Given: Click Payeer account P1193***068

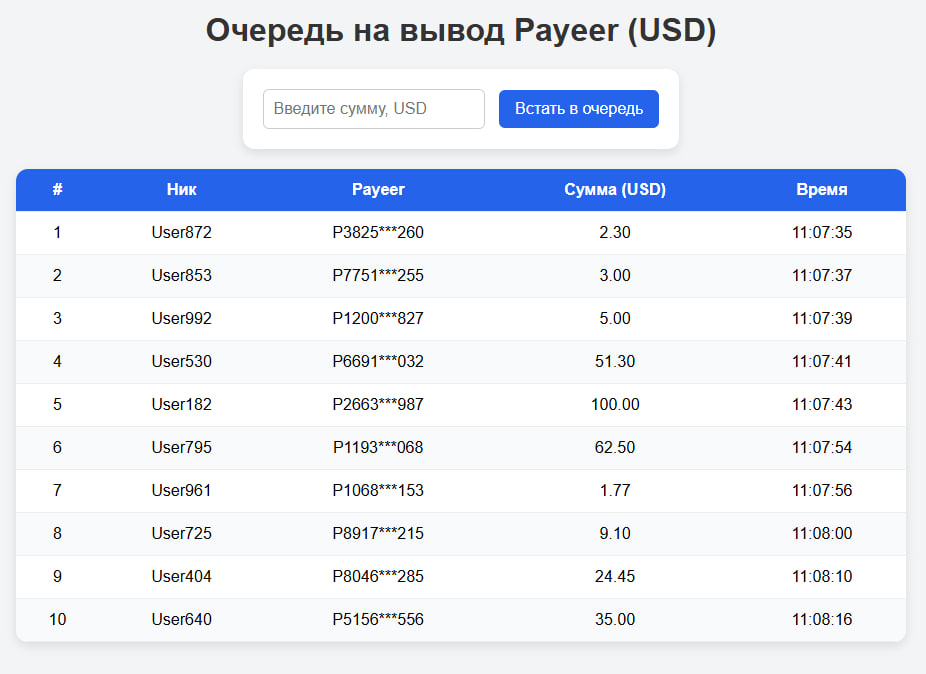Looking at the screenshot, I should pyautogui.click(x=378, y=447).
